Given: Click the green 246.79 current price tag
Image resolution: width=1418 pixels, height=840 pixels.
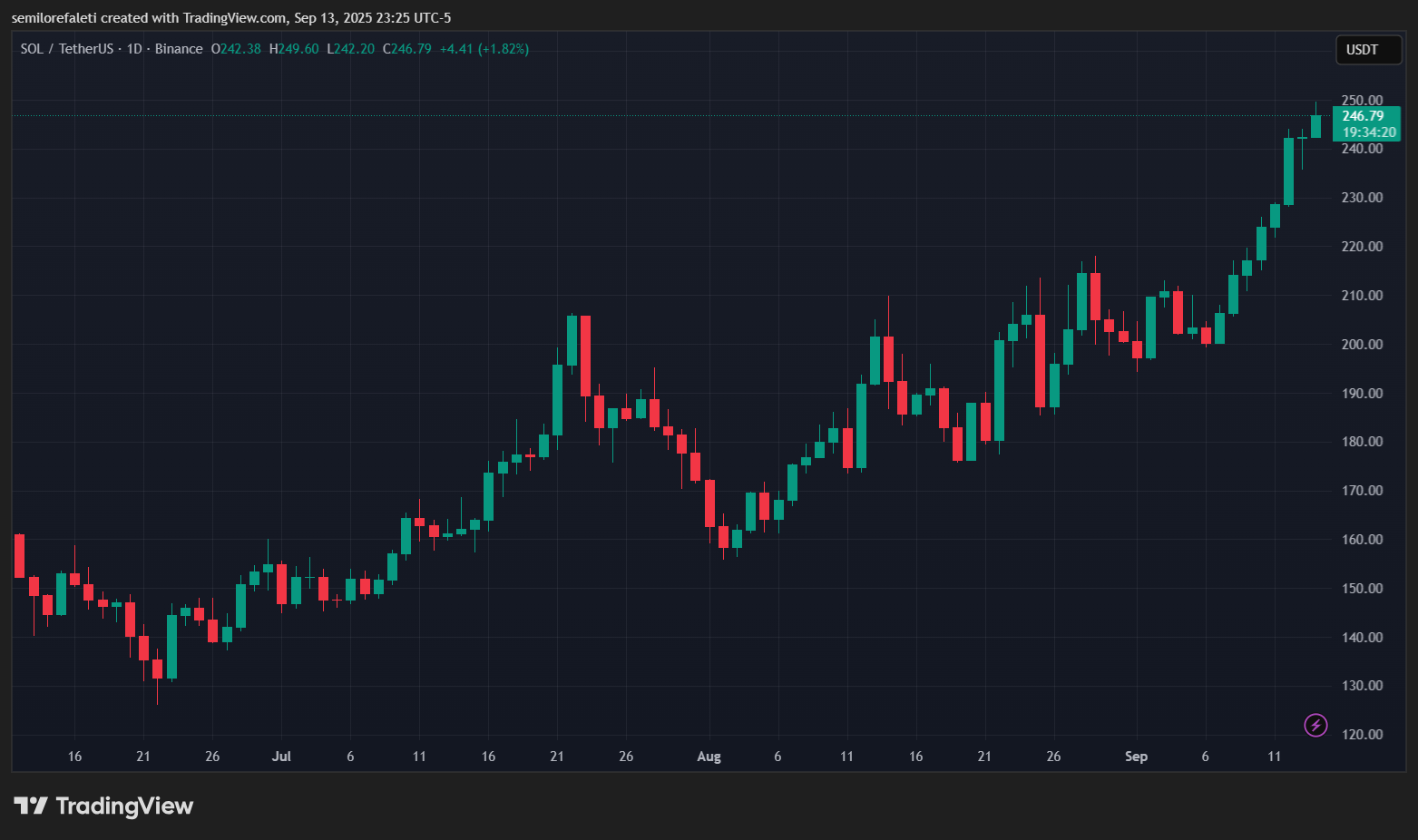Looking at the screenshot, I should click(x=1363, y=116).
